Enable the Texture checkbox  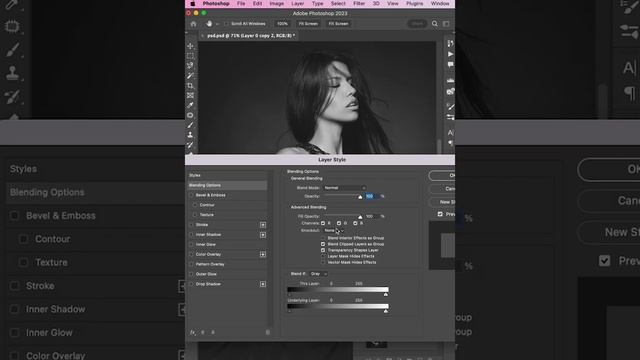point(195,215)
